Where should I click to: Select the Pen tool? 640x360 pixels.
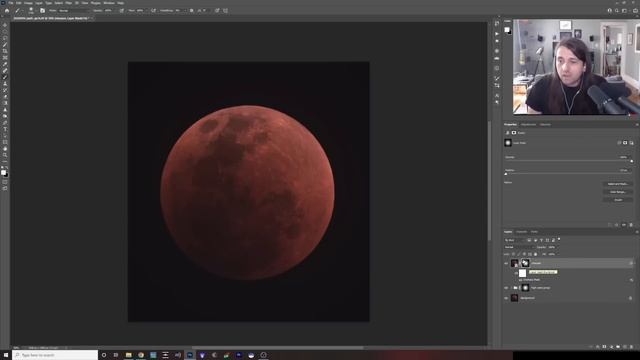[x=5, y=123]
